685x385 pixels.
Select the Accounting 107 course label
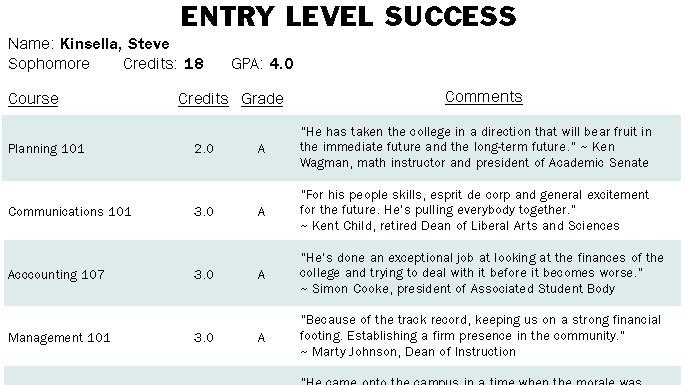(x=56, y=274)
